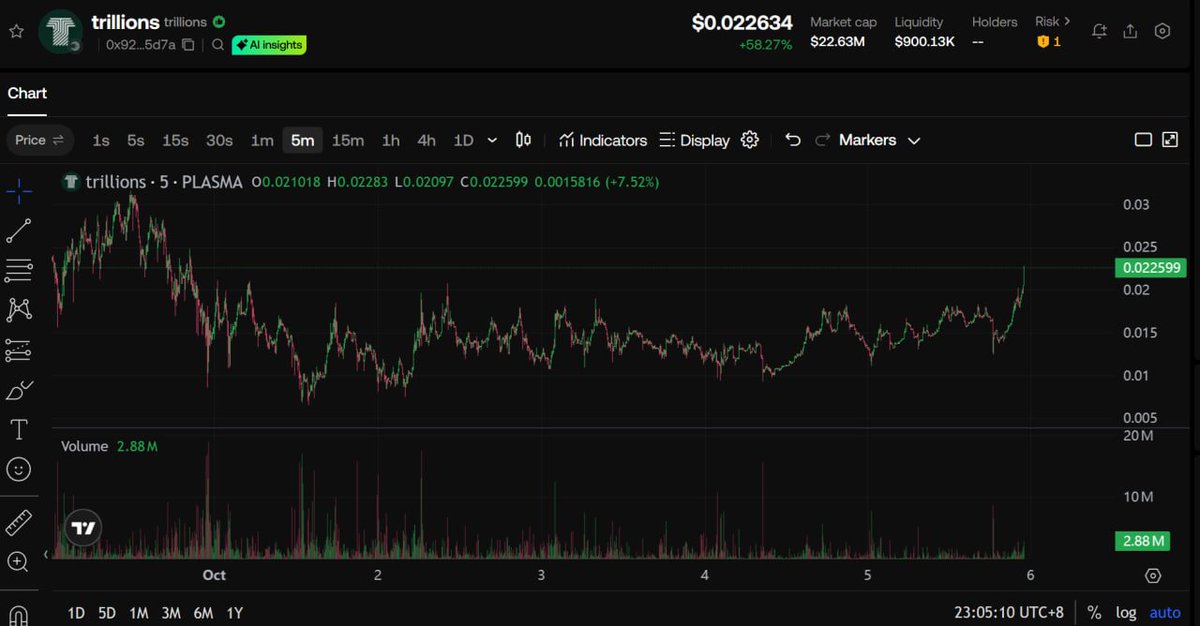Set date range to 1Y
1200x626 pixels.
tap(235, 613)
